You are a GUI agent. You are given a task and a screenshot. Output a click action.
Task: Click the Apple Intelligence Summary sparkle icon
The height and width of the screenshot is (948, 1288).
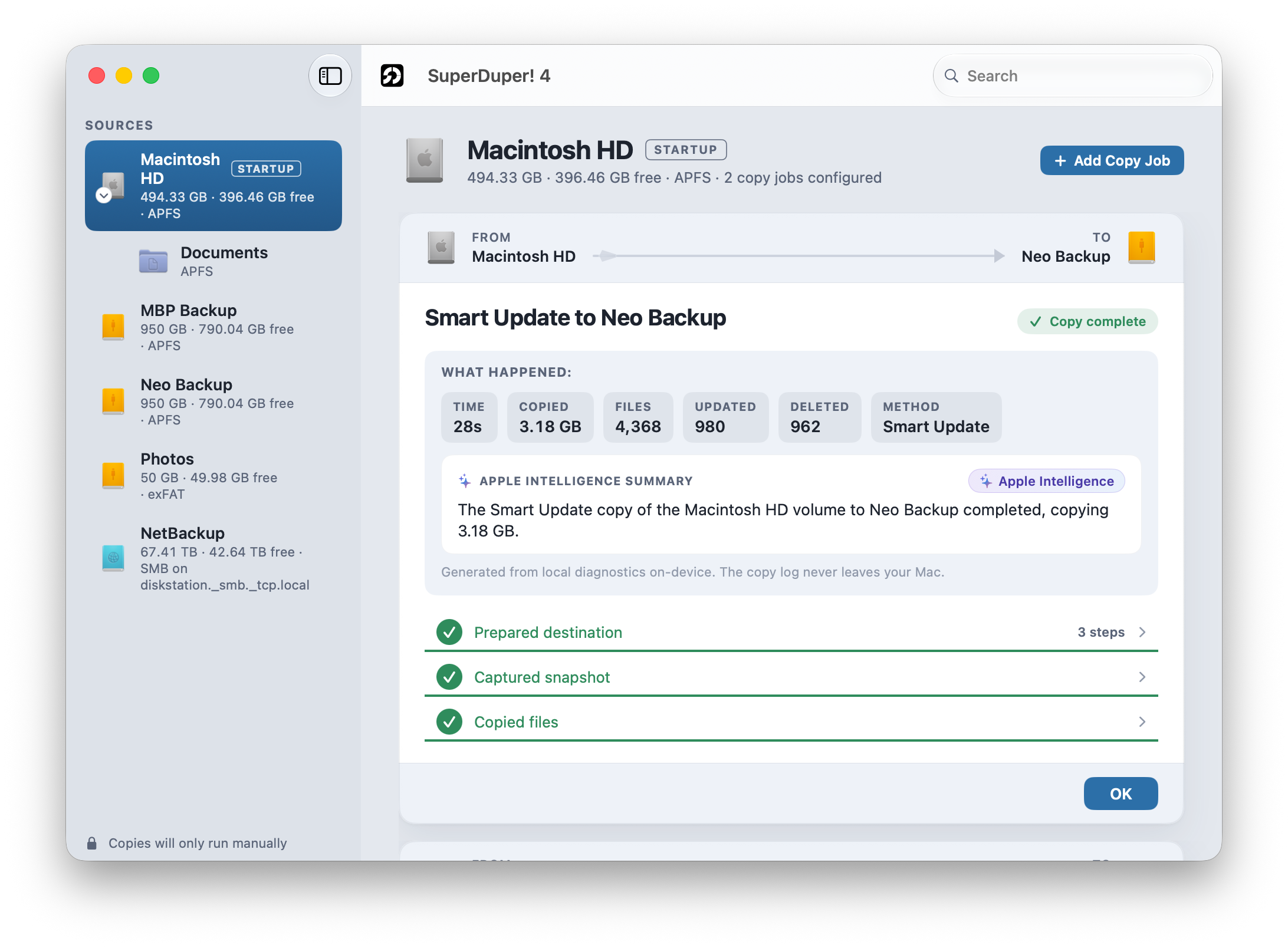465,481
